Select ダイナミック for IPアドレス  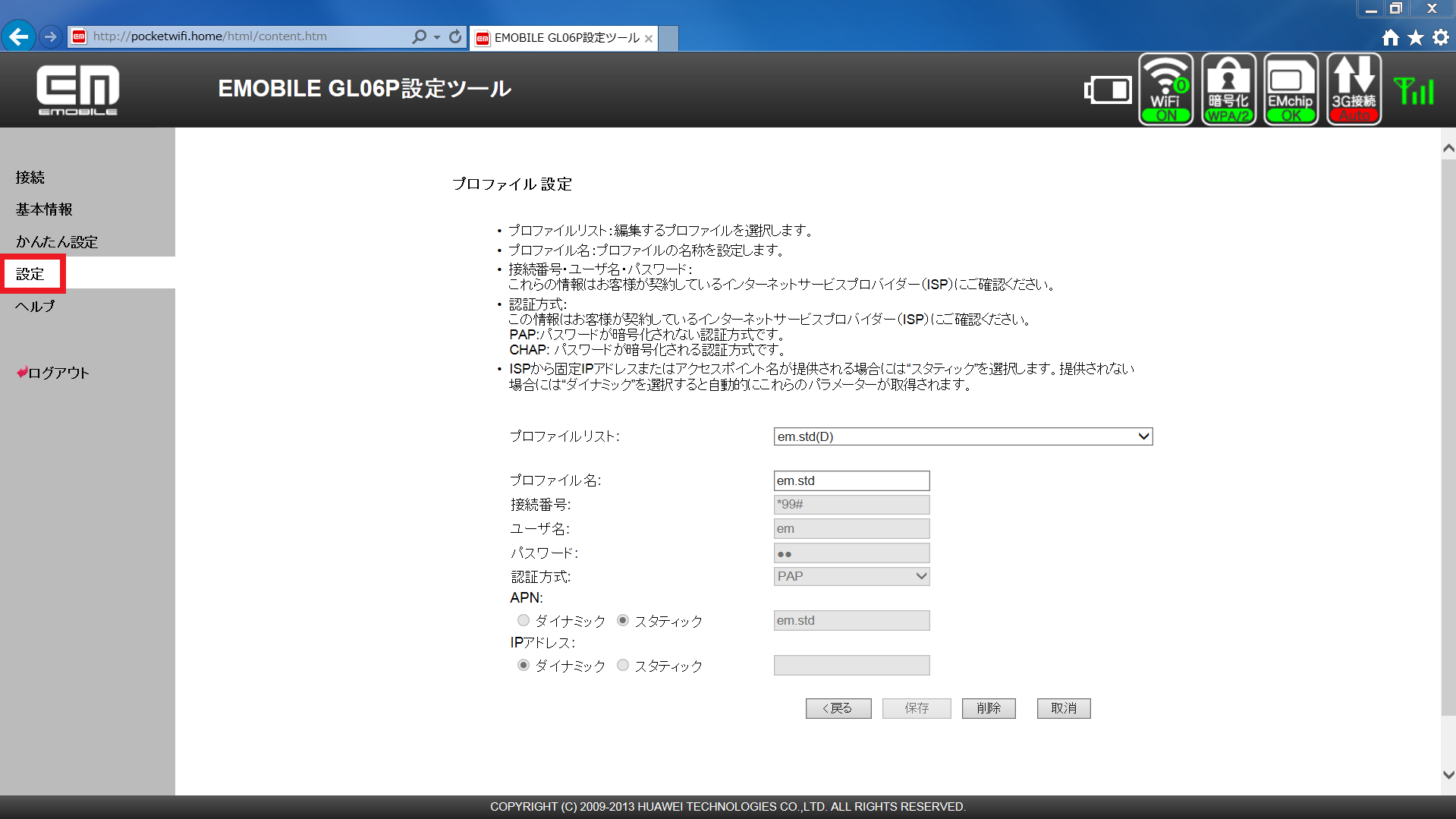[x=523, y=665]
